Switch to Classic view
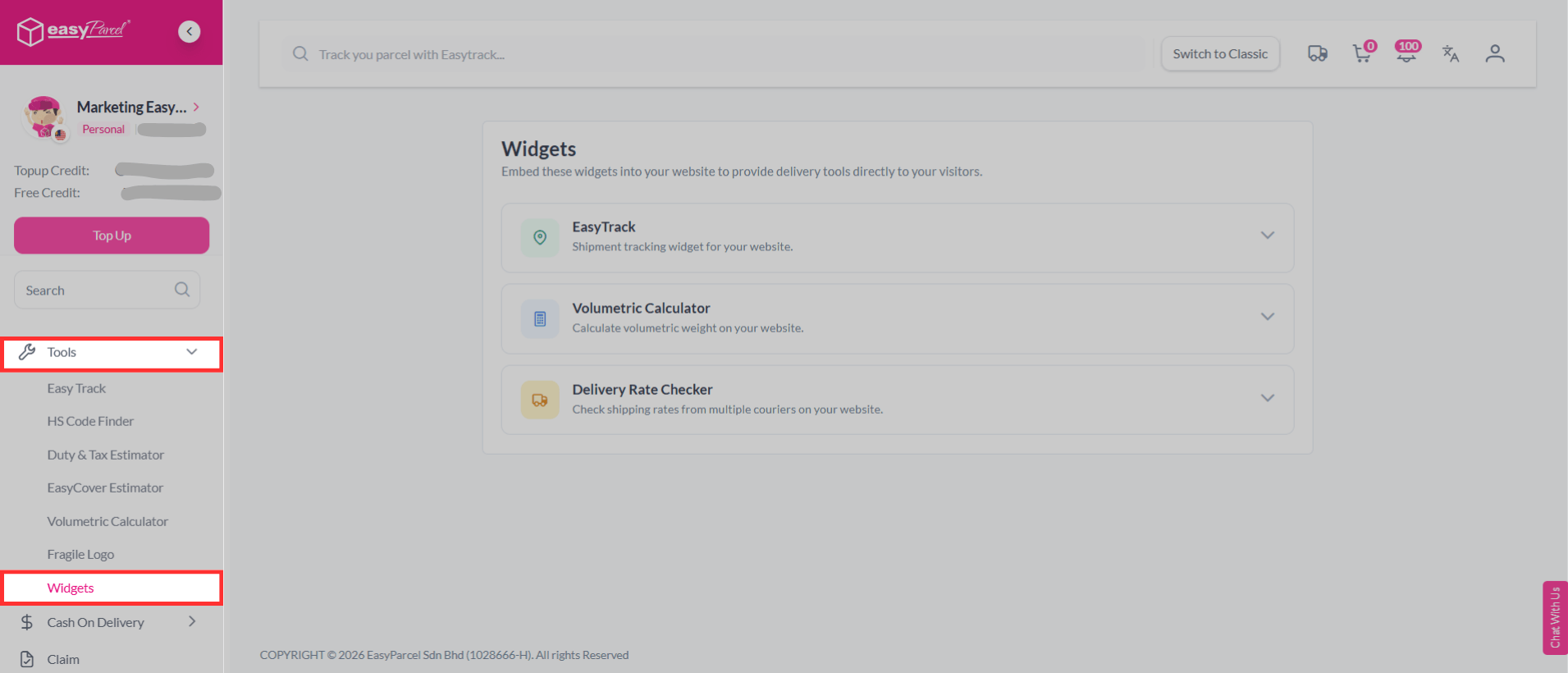Image resolution: width=1568 pixels, height=673 pixels. click(x=1219, y=53)
